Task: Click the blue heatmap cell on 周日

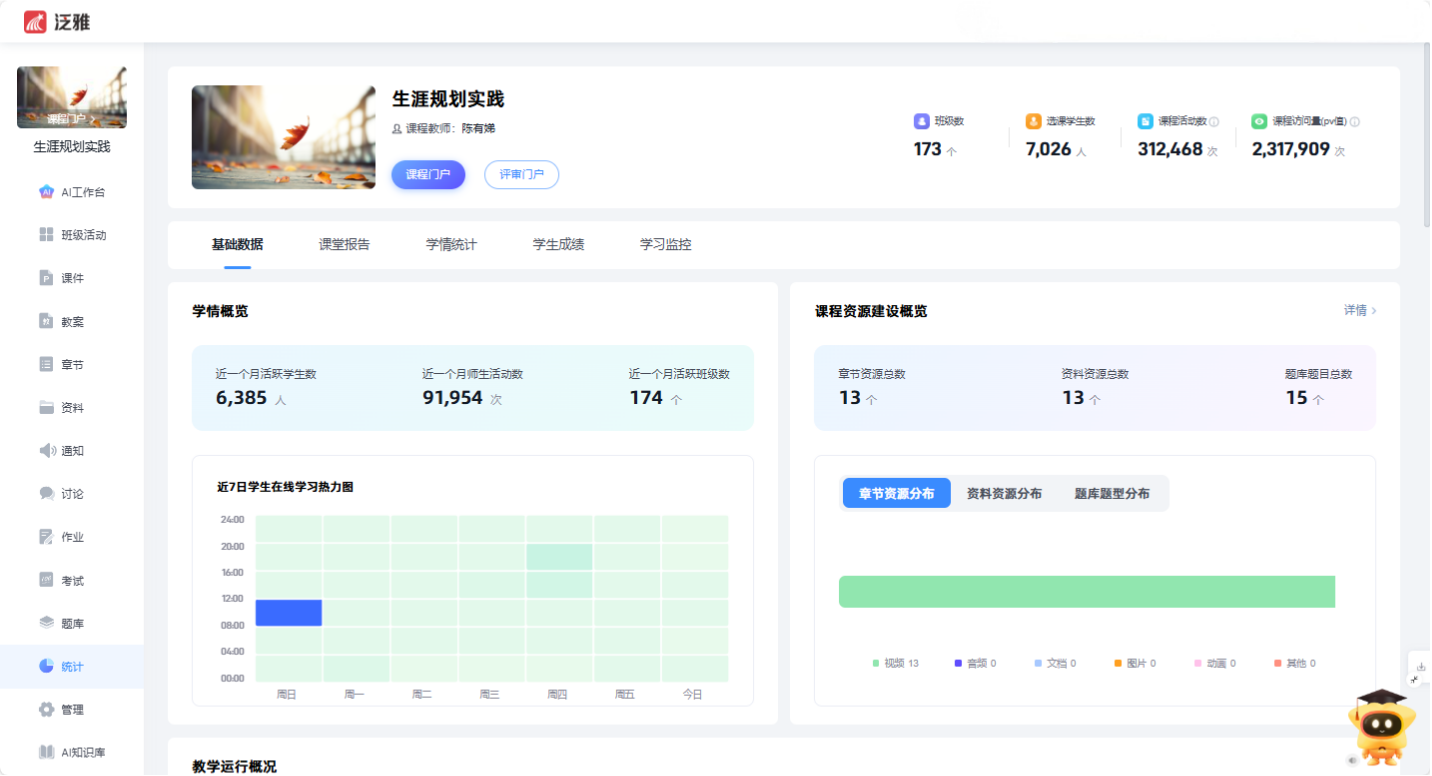Action: (289, 613)
